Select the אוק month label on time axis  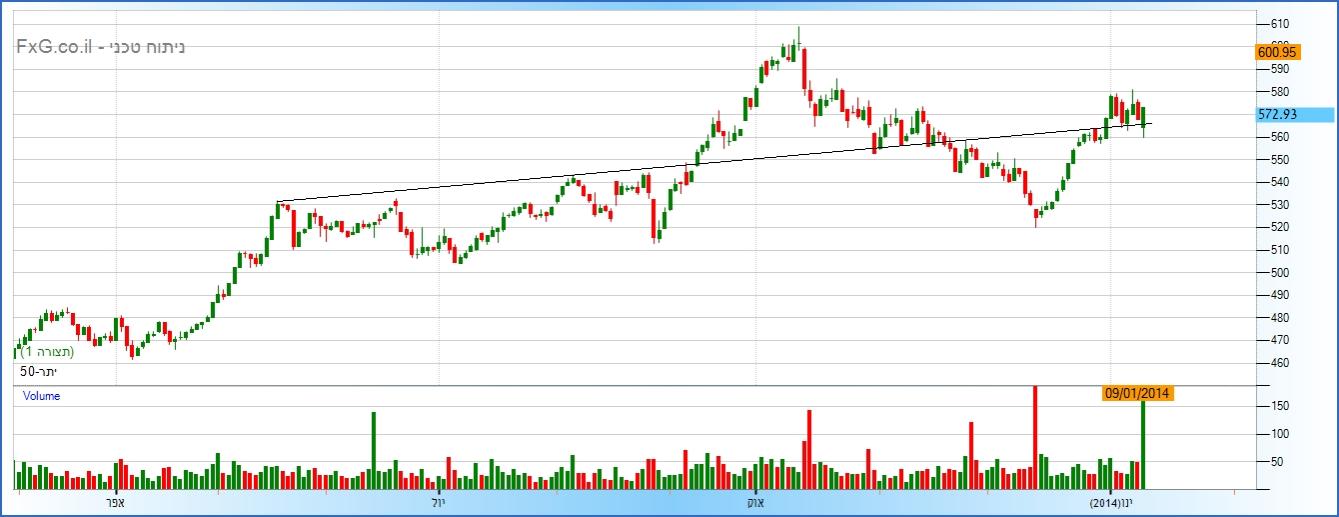pyautogui.click(x=756, y=502)
